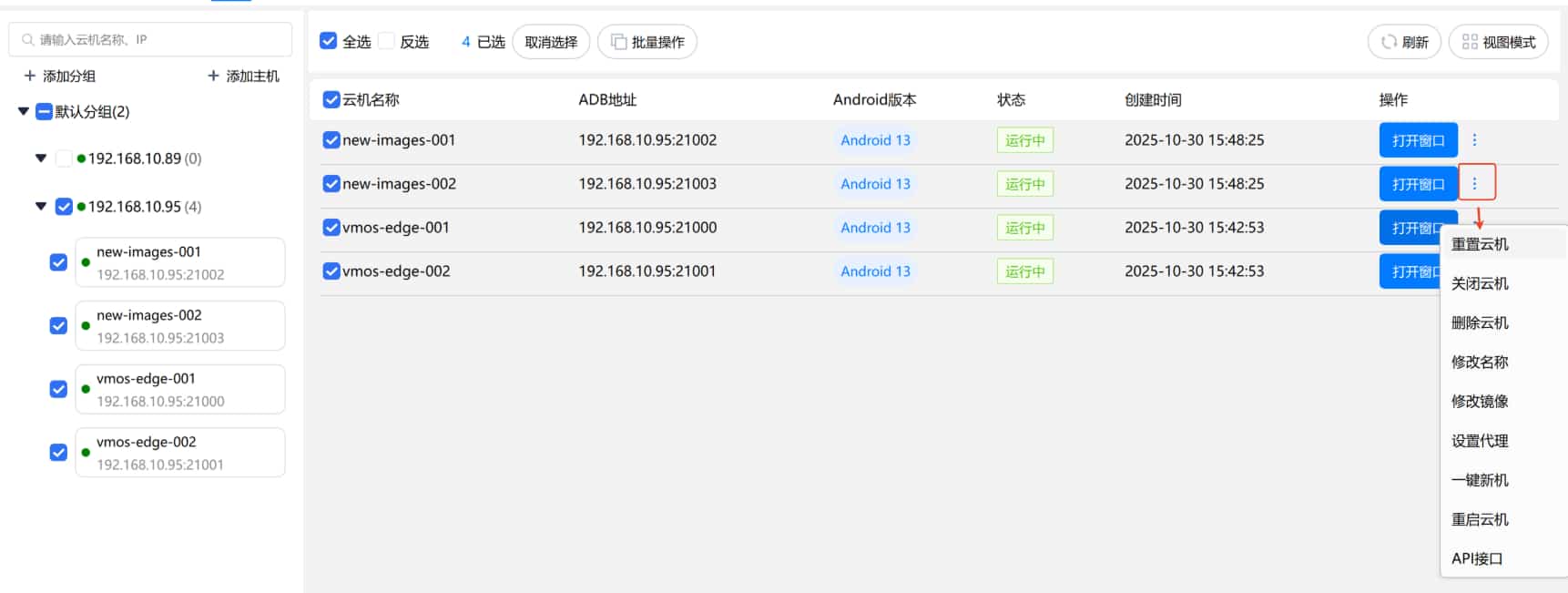Toggle the invert selection checkbox
The image size is (1568, 593).
click(x=386, y=41)
